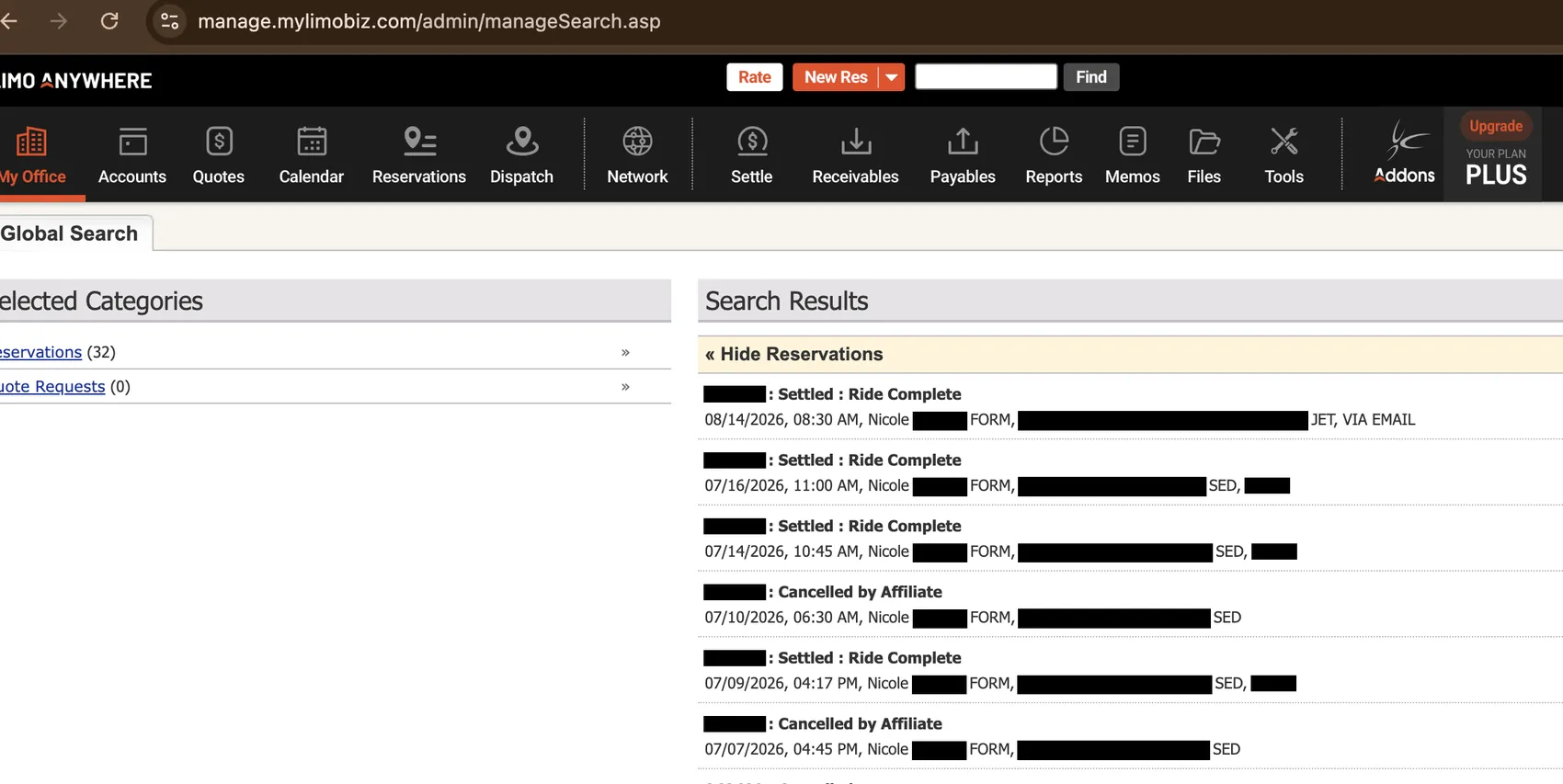
Task: Open the Tools wrench icon
Action: coord(1284,142)
